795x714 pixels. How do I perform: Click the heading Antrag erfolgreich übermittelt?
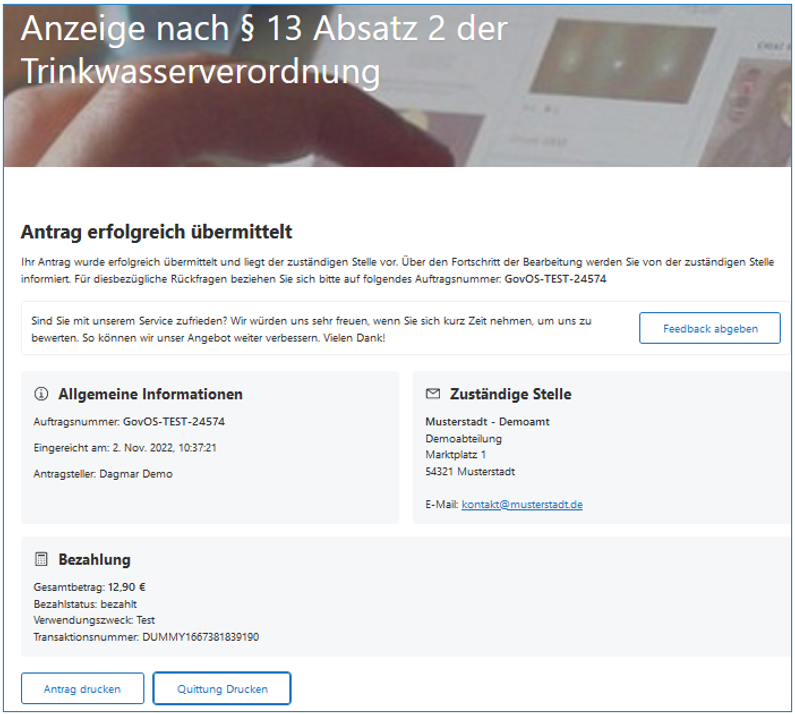point(156,232)
